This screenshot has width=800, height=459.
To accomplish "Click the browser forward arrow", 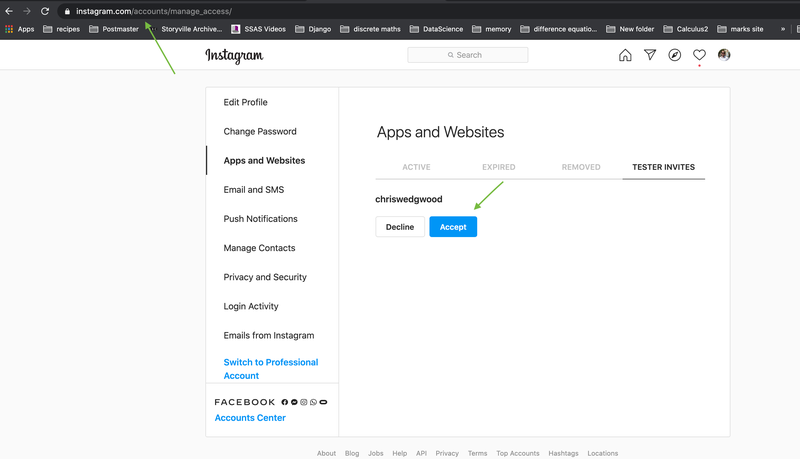I will pos(27,11).
